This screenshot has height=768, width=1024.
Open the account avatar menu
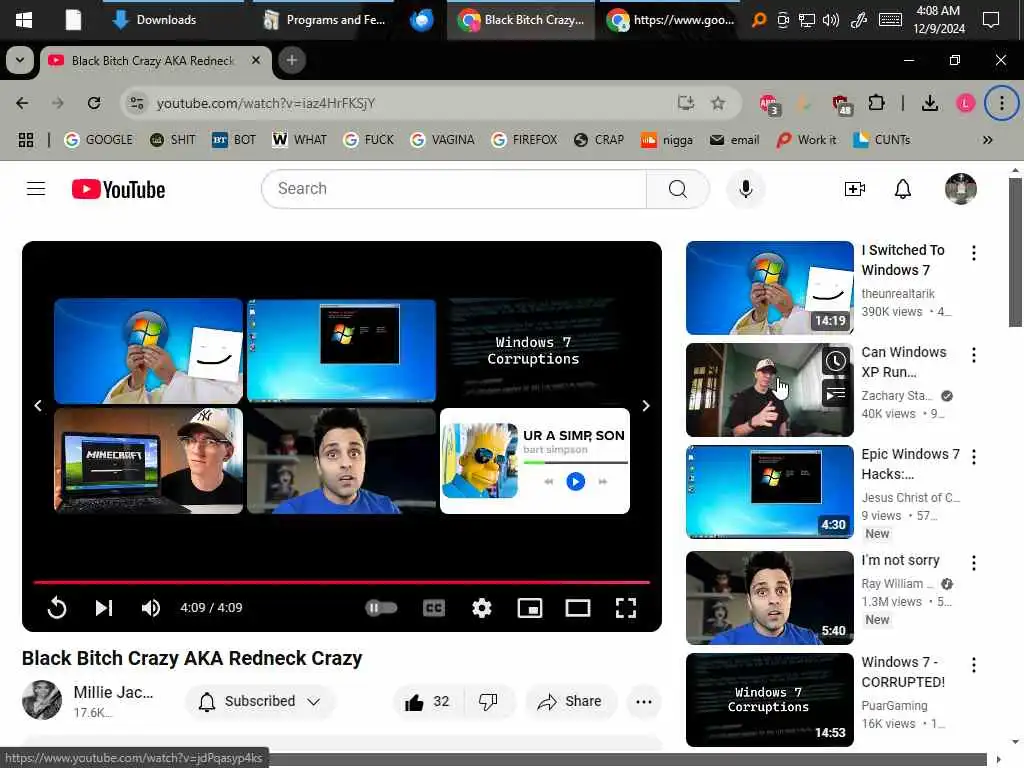(960, 189)
